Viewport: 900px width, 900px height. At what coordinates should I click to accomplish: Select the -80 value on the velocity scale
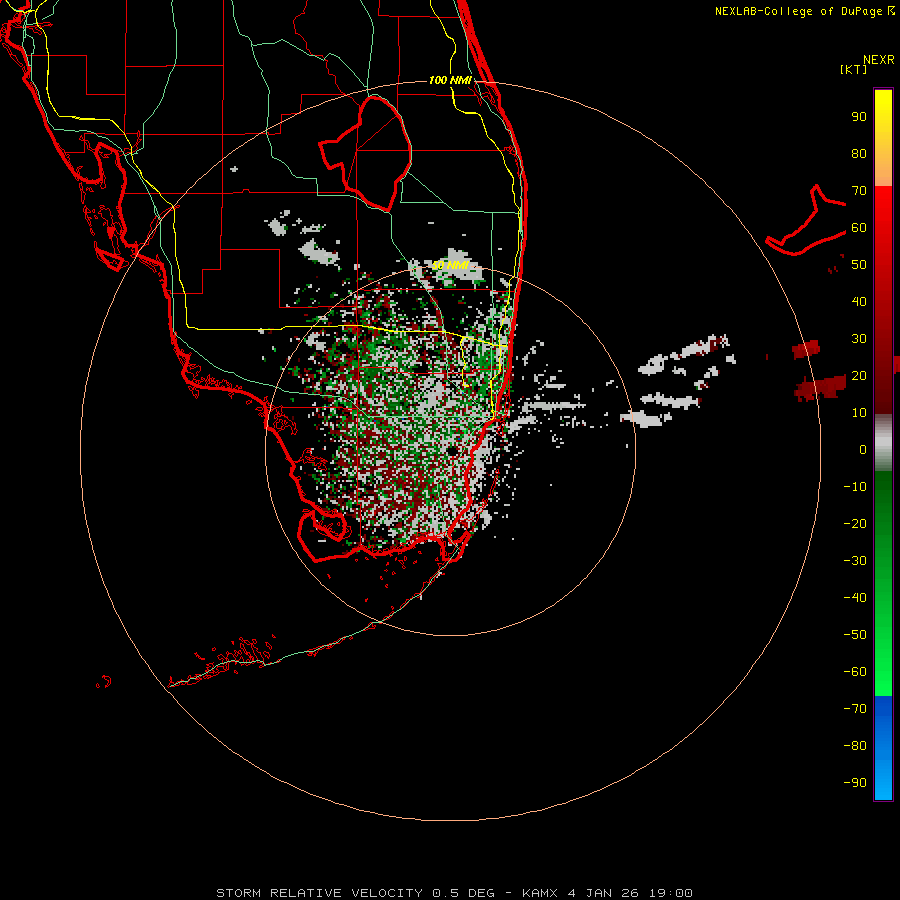pyautogui.click(x=855, y=746)
